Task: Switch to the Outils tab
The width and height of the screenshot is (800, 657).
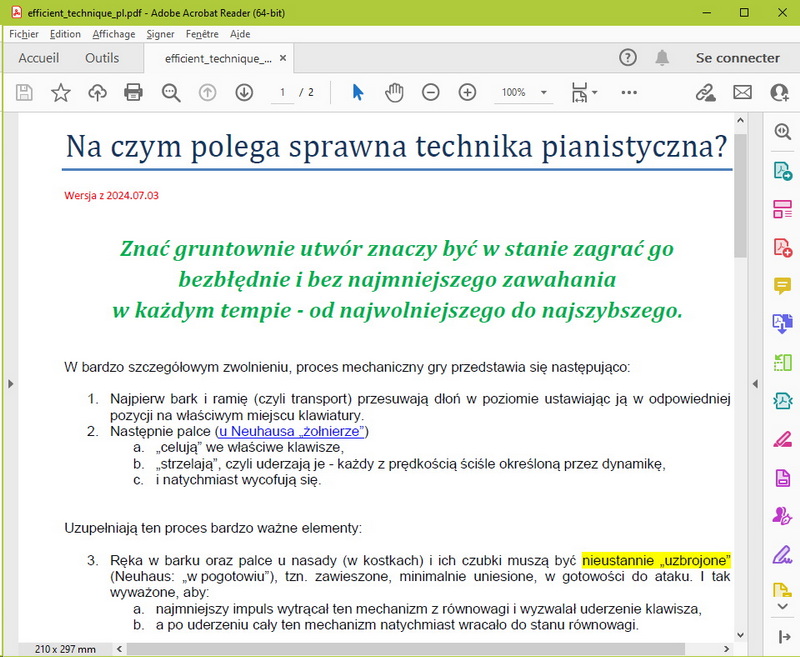Action: 102,58
